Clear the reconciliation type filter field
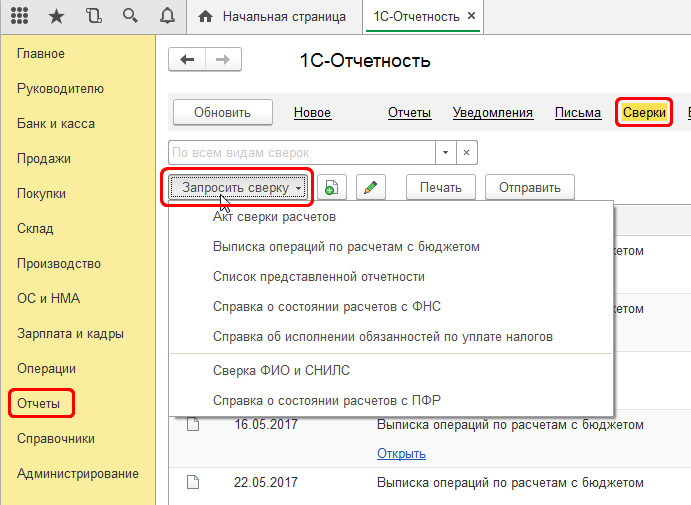The height and width of the screenshot is (505, 691). 467,153
